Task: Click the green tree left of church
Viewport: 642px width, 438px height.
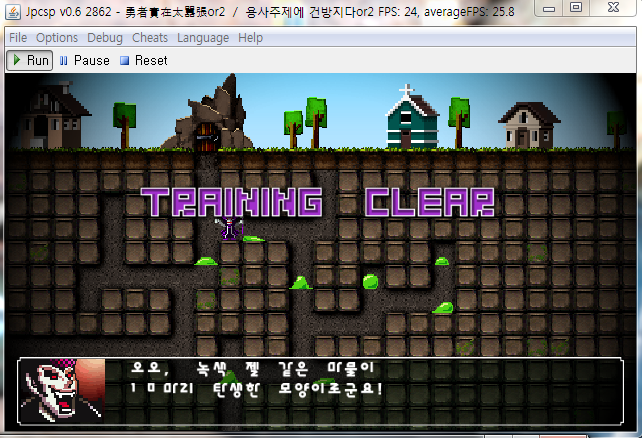Action: pyautogui.click(x=293, y=125)
